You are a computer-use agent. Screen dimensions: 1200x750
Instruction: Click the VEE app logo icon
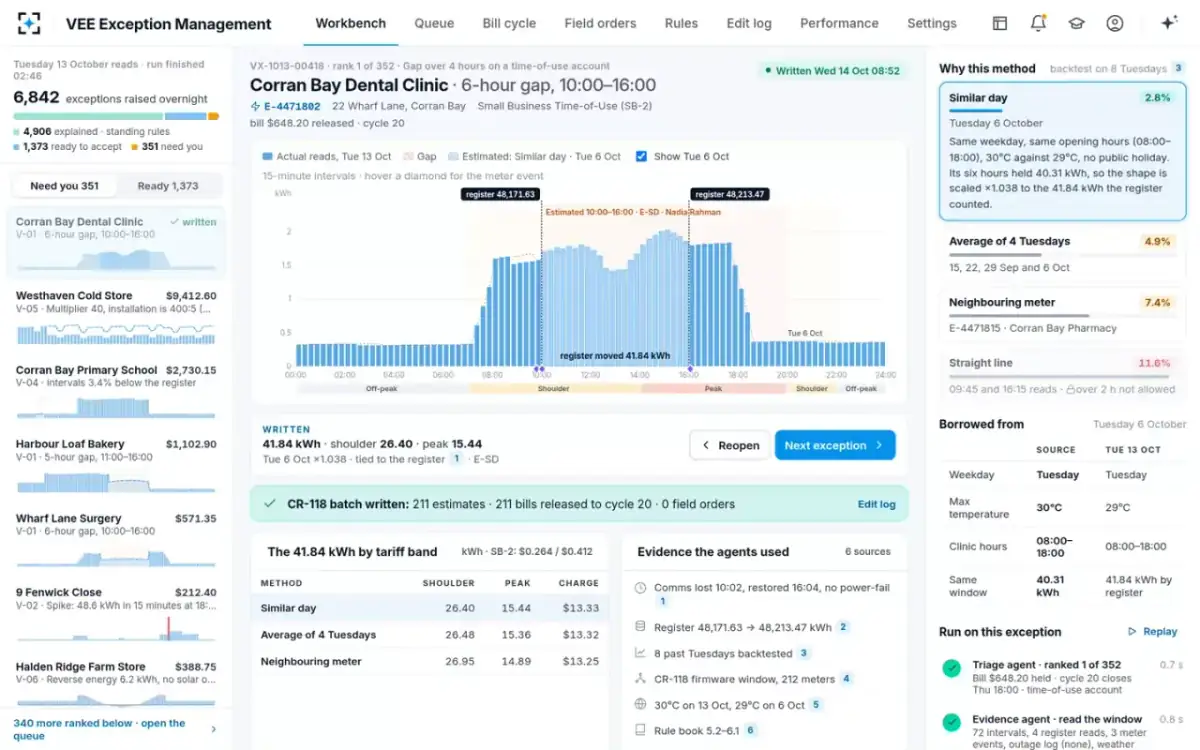coord(29,23)
